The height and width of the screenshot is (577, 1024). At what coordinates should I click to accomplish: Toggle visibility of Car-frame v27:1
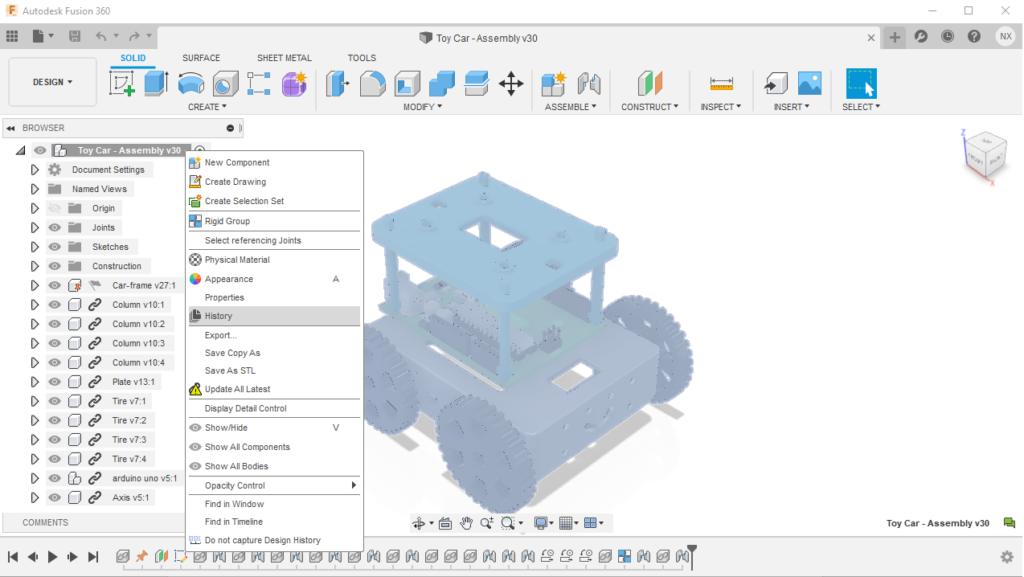click(x=54, y=284)
